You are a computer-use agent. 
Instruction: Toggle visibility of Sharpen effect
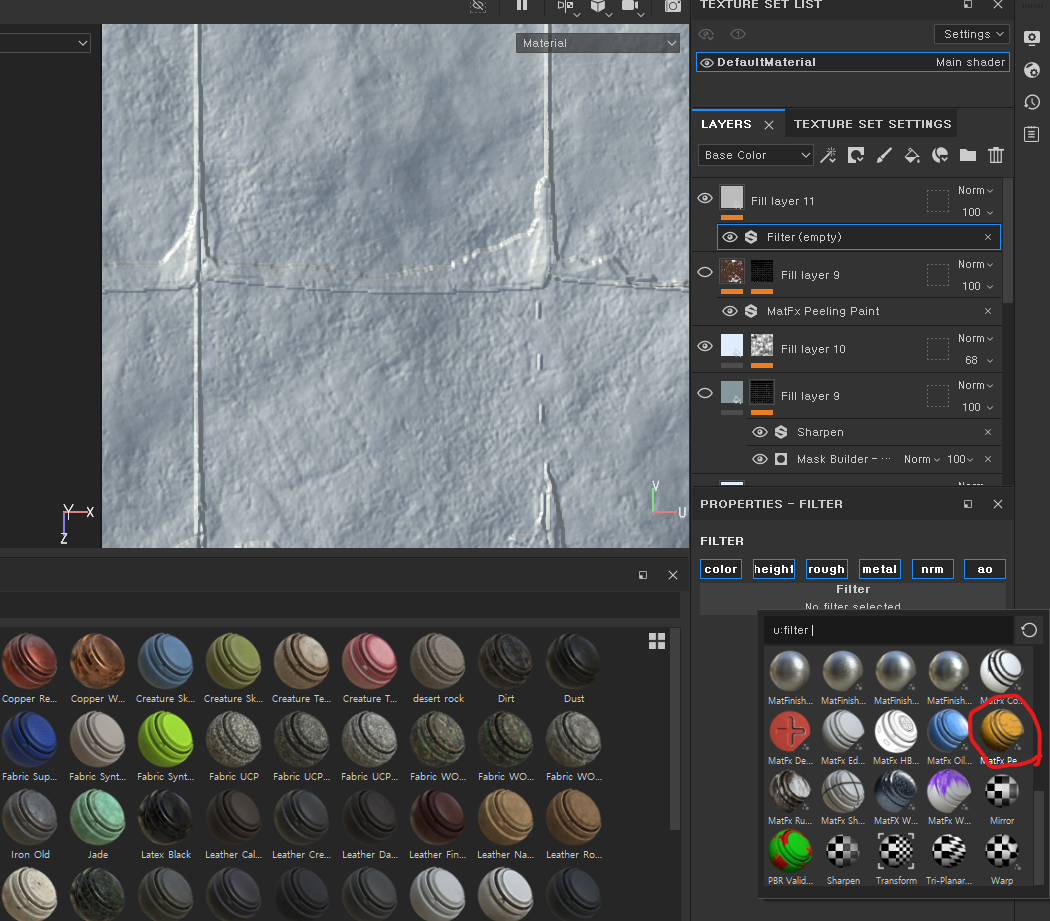[x=759, y=432]
